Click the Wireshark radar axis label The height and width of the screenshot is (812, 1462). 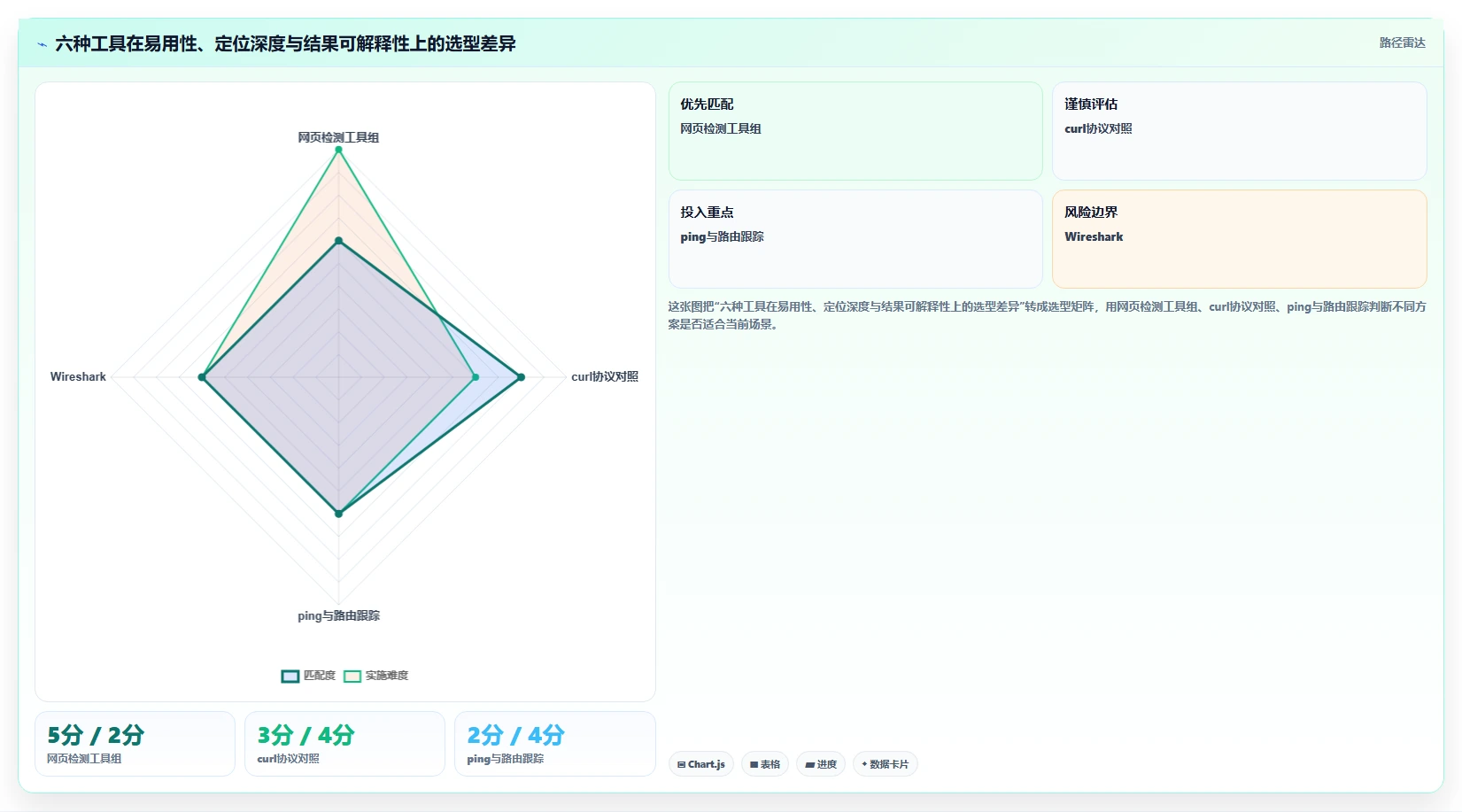tap(78, 376)
